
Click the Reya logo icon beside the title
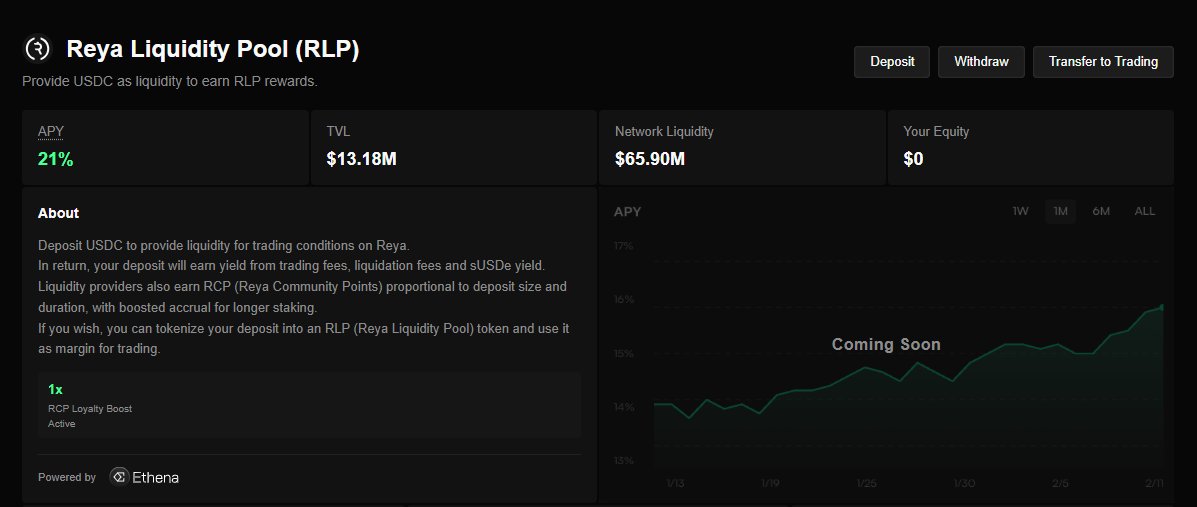[x=37, y=49]
